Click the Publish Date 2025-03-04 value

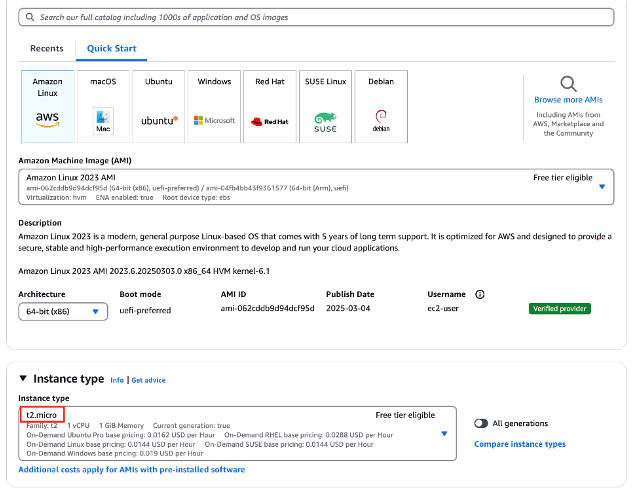pos(348,308)
